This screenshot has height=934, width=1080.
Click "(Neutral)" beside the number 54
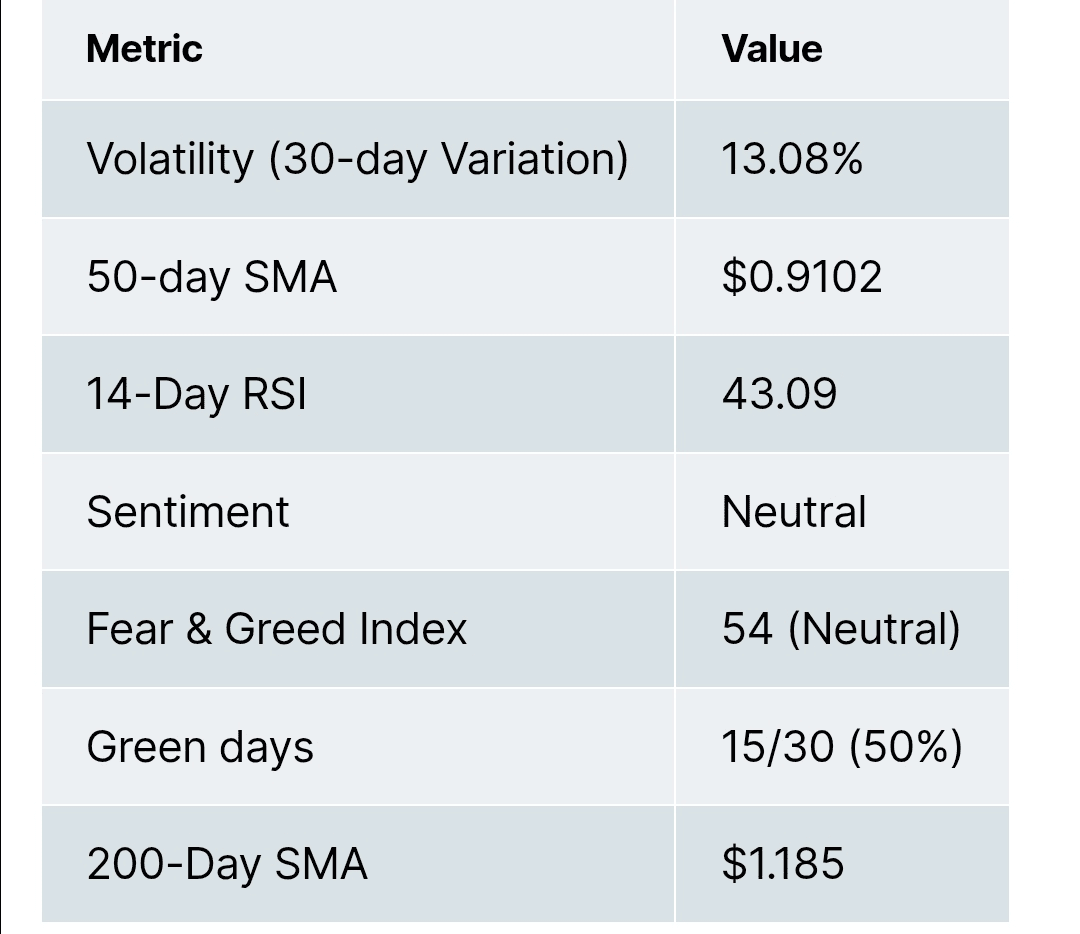pos(874,629)
